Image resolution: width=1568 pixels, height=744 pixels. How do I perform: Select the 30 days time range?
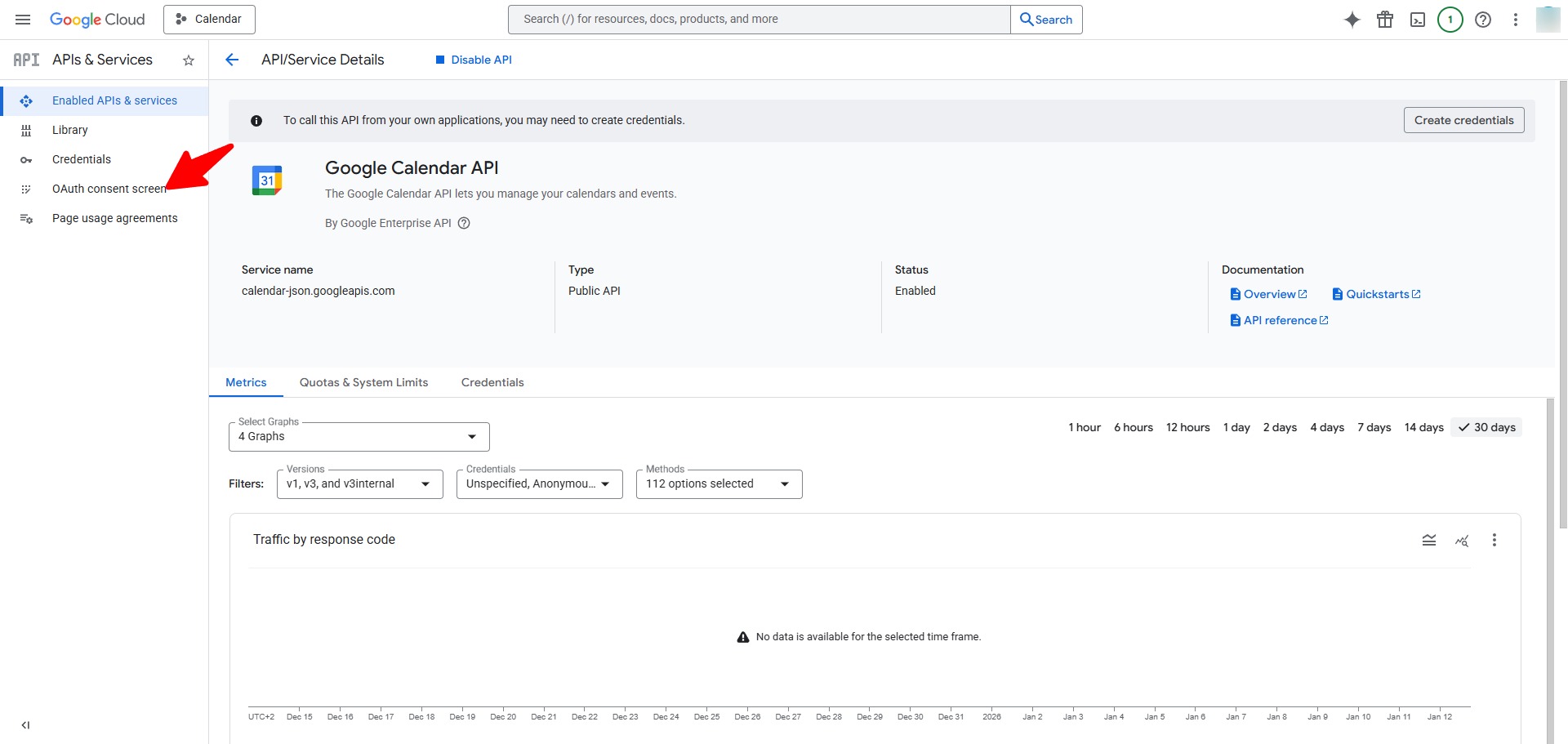pos(1486,427)
